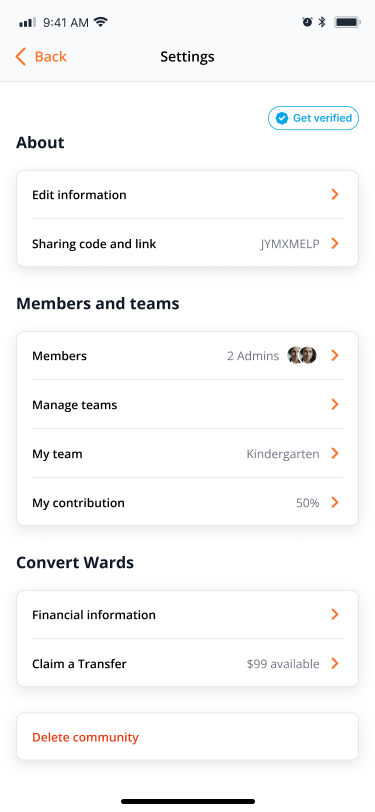Tap the admins' avatar photos

point(302,355)
